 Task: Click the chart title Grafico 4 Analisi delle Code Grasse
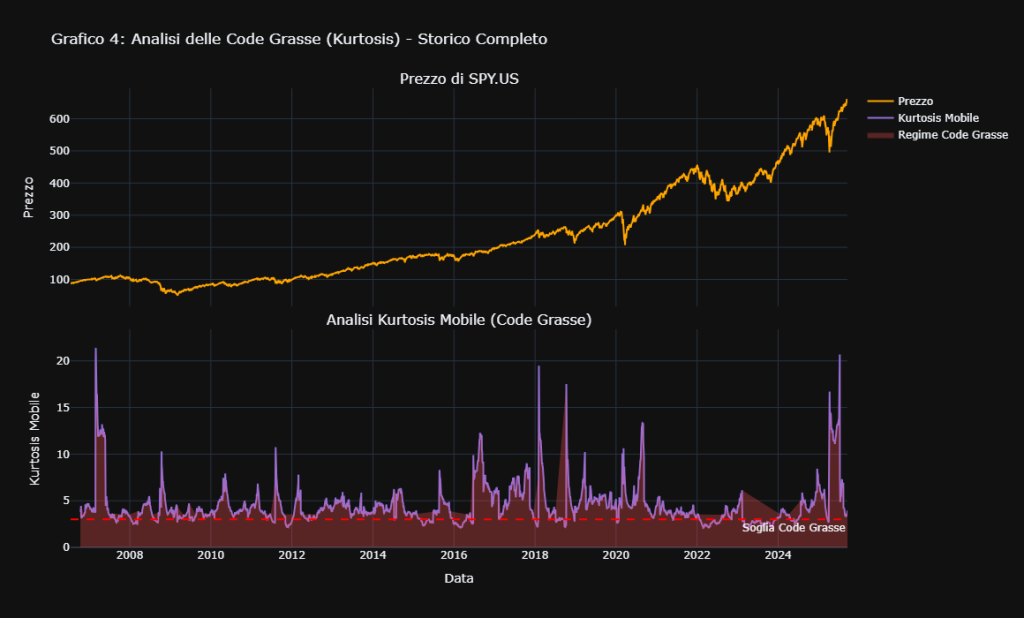[x=299, y=39]
